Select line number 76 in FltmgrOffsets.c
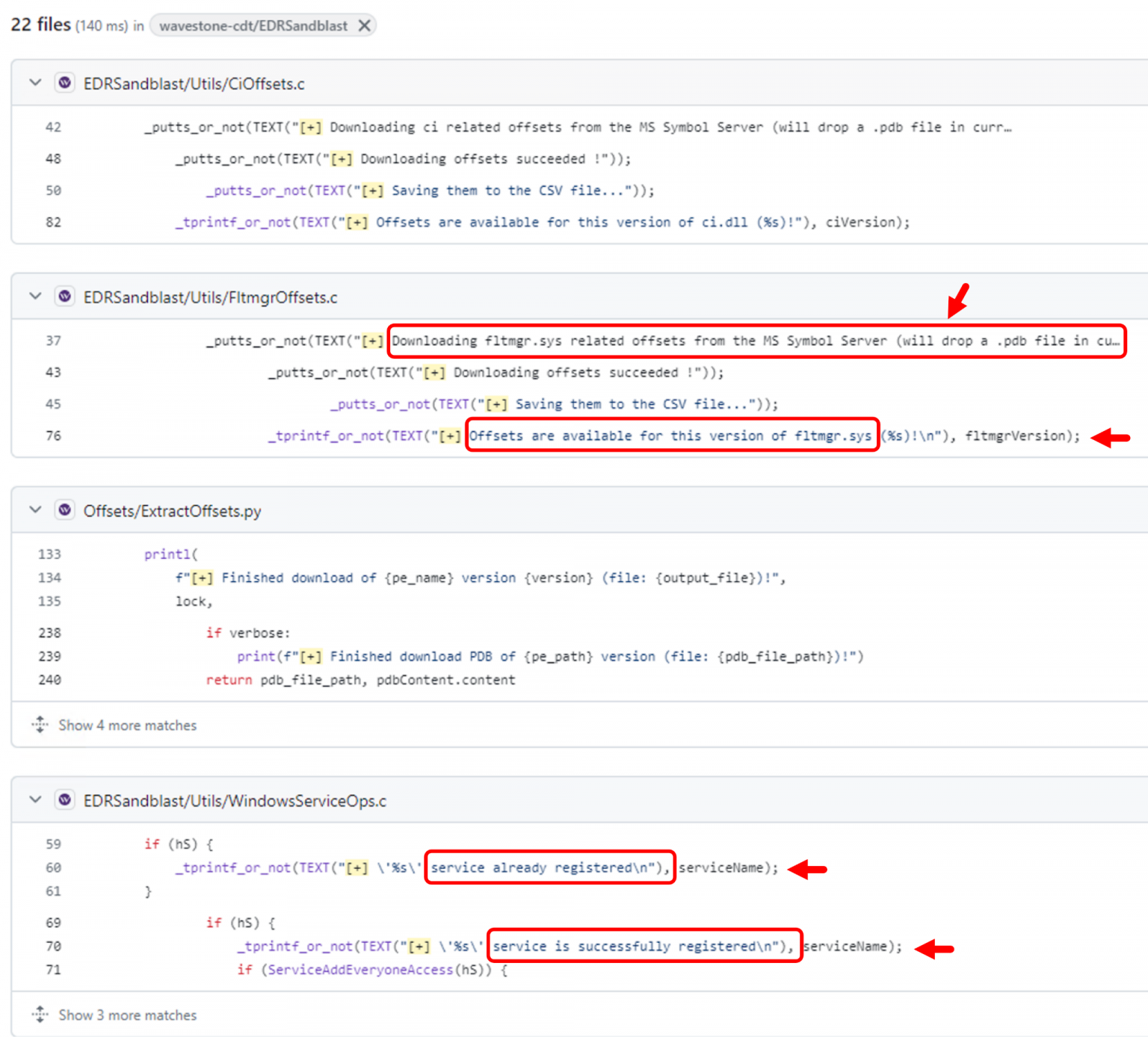The height and width of the screenshot is (1037, 1148). 53,436
